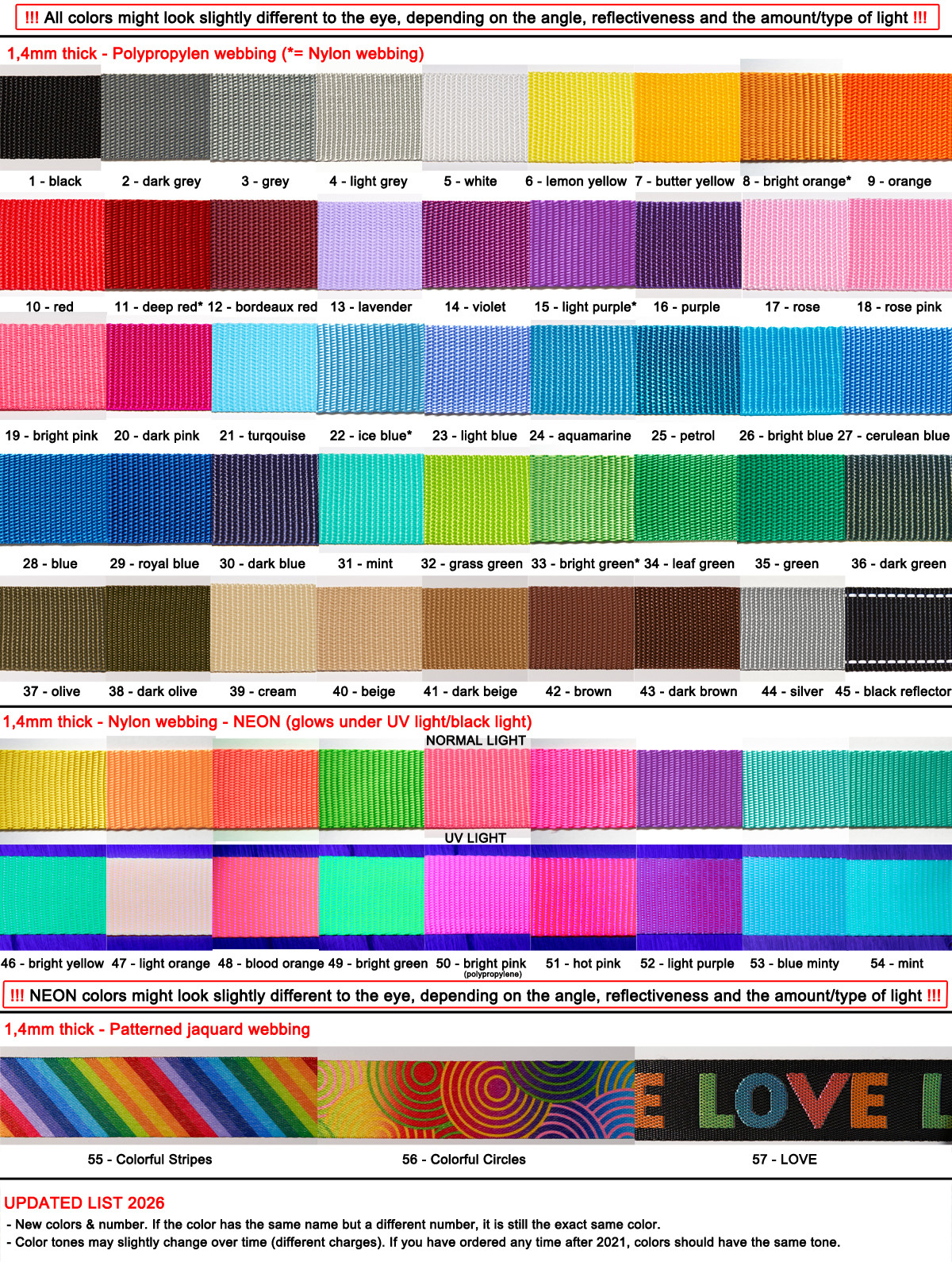Choose the 10 - red webbing swatch
Screen dimensions: 952x1262
tap(52, 244)
